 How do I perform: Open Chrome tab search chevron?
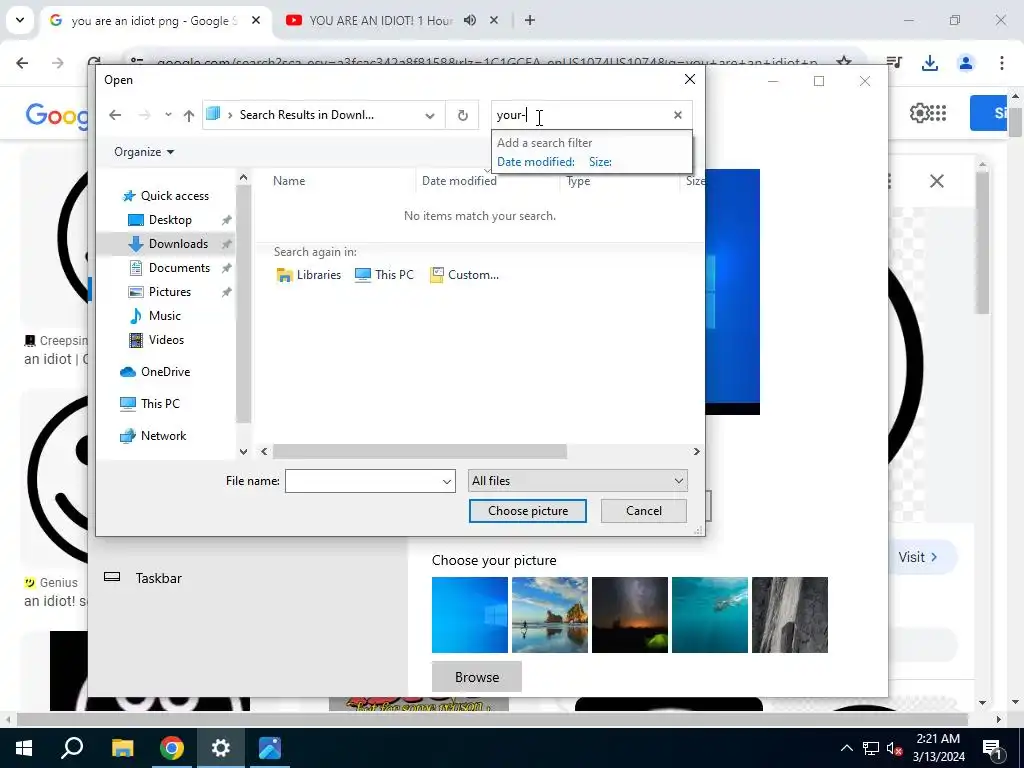(20, 20)
